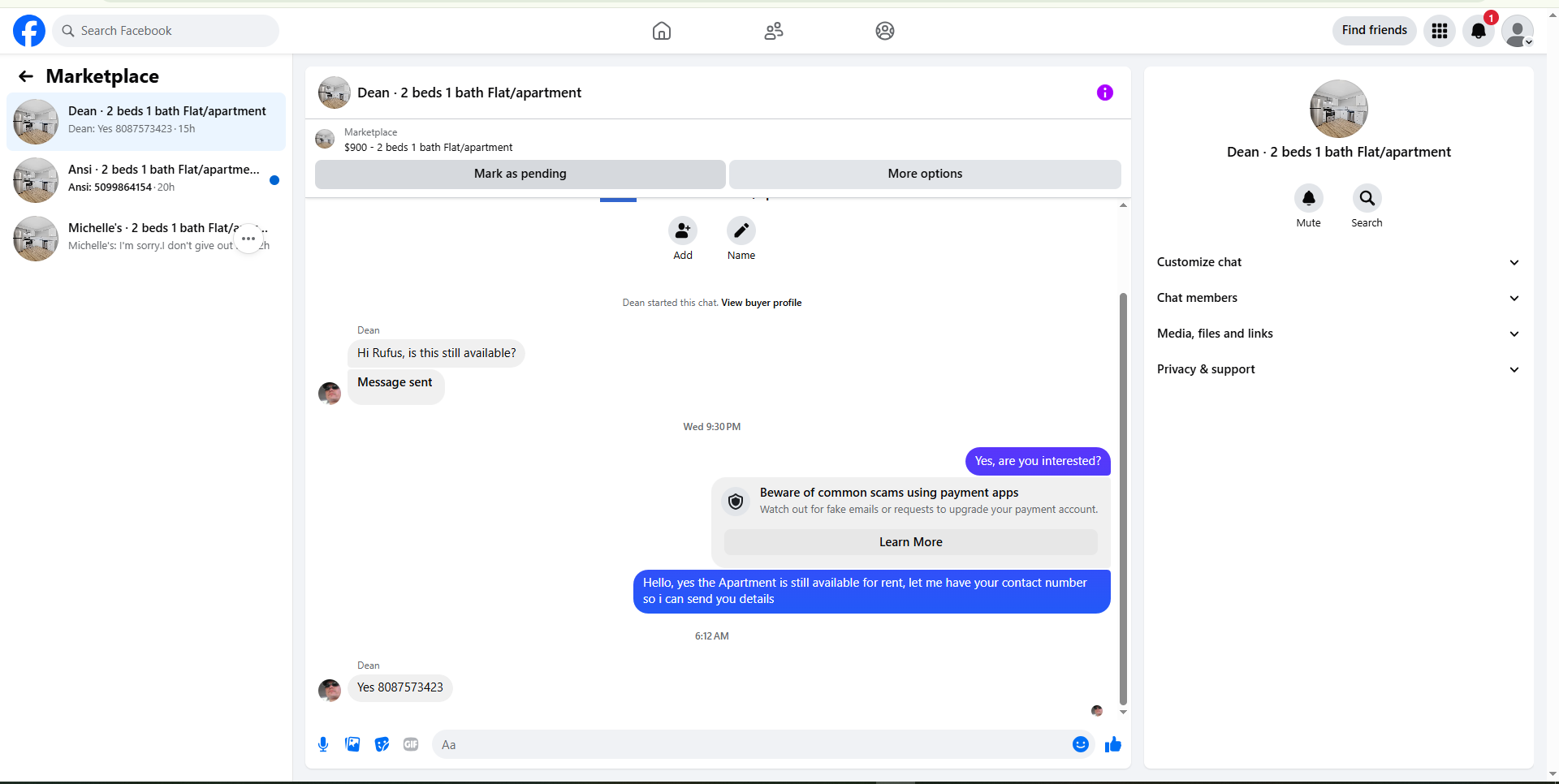Image resolution: width=1559 pixels, height=784 pixels.
Task: Click the 'Message sent' bubble
Action: pyautogui.click(x=395, y=386)
